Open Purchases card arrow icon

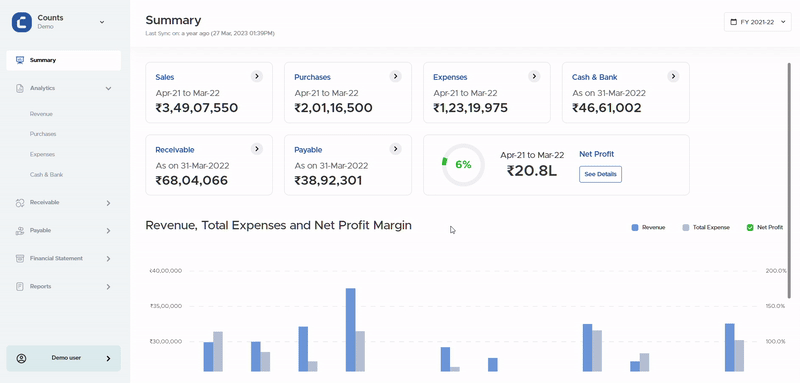(395, 76)
